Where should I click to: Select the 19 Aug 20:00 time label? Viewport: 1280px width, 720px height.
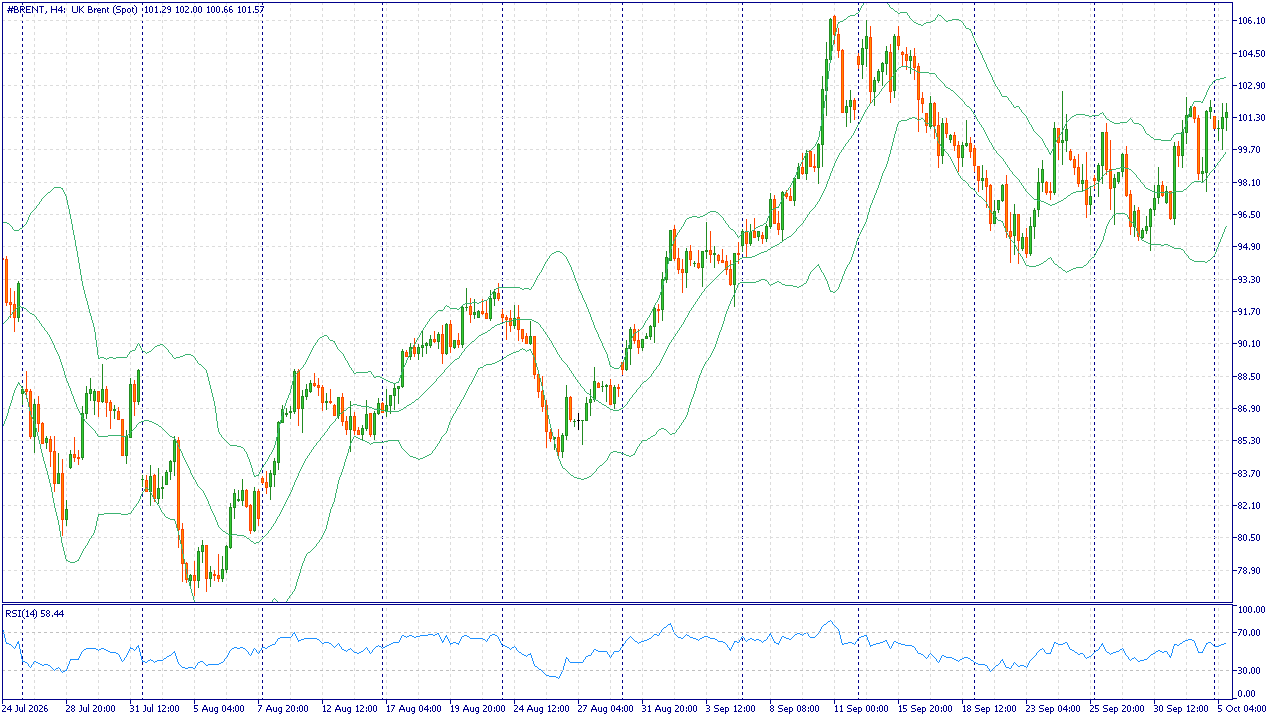tap(478, 709)
